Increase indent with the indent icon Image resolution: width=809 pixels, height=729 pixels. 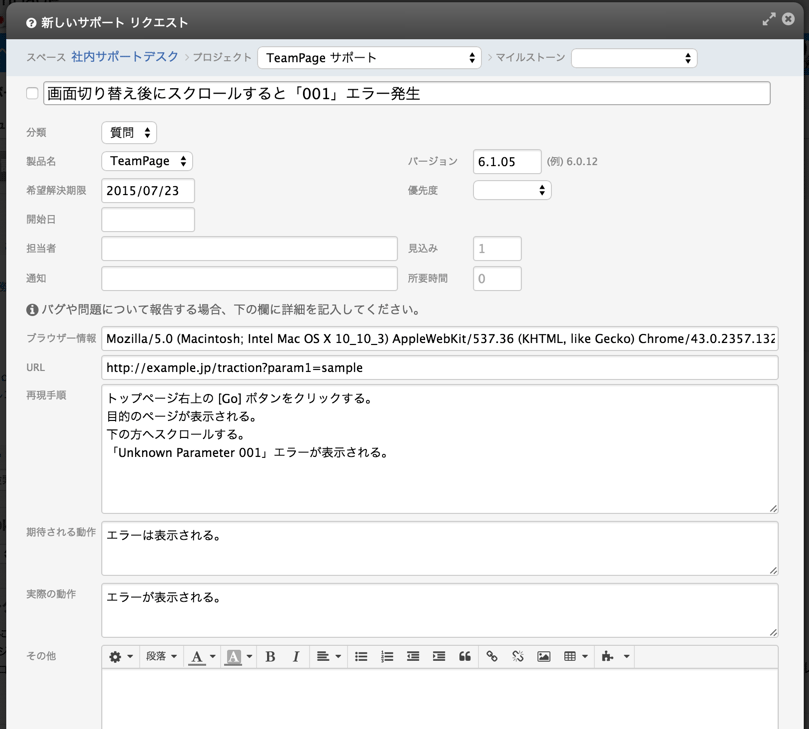[x=439, y=656]
